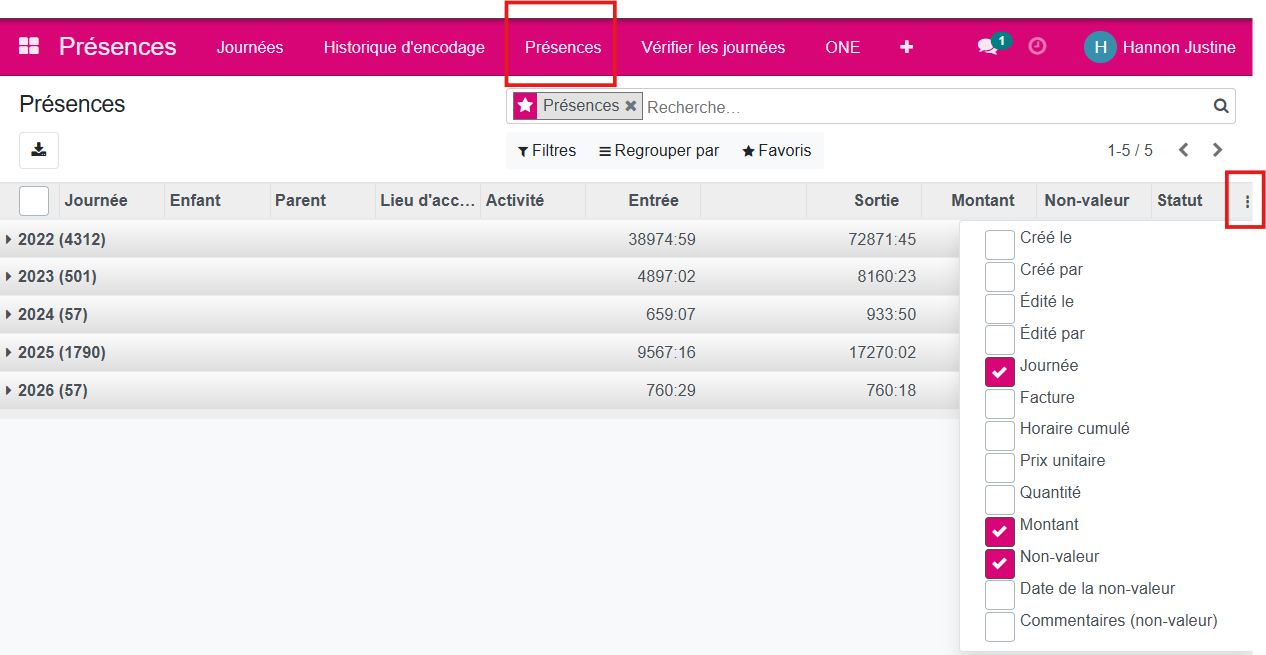Remove the Présences filter tag
Viewport: 1266px width, 655px height.
(631, 105)
